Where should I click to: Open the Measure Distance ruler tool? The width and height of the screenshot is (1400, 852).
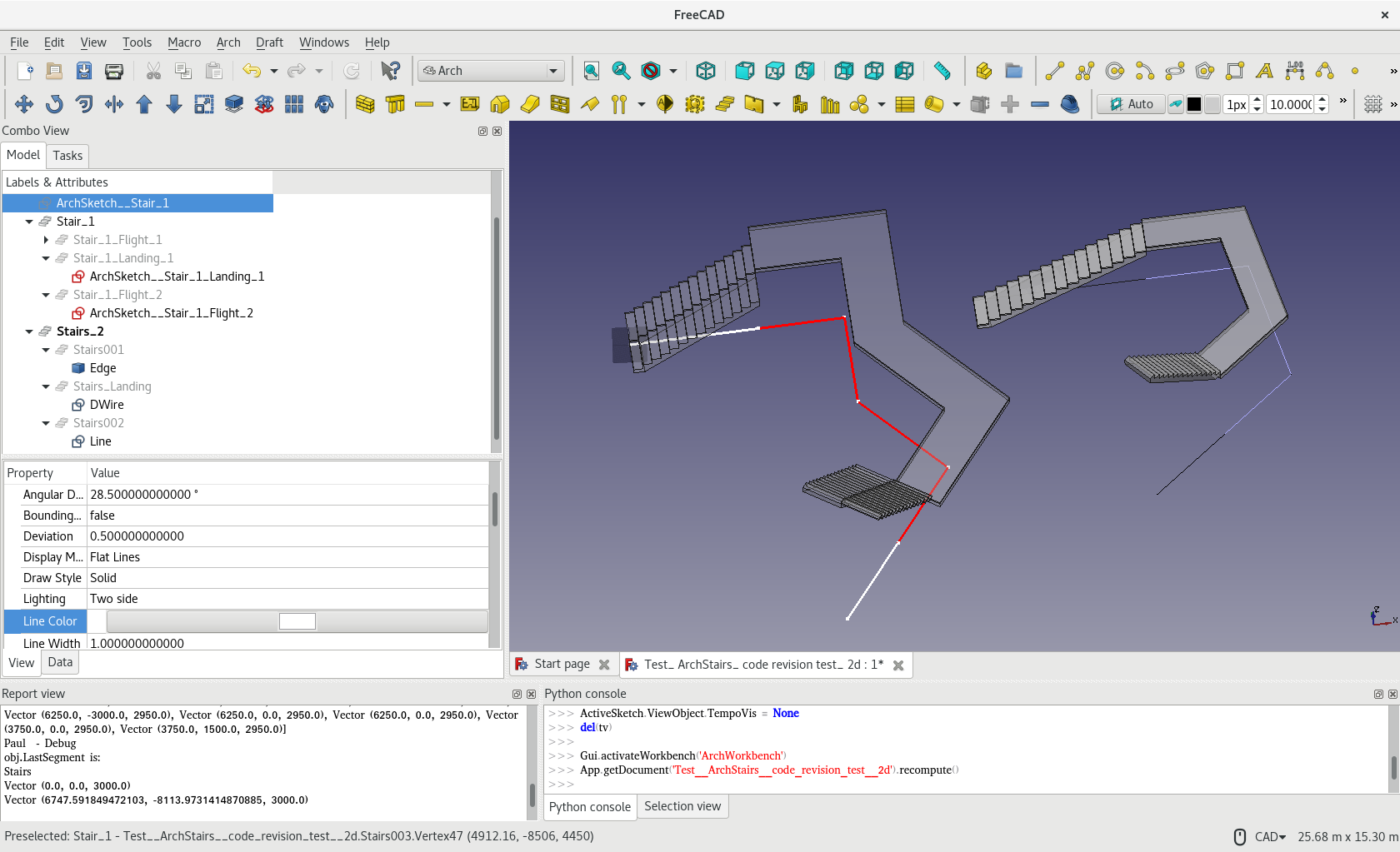coord(942,71)
